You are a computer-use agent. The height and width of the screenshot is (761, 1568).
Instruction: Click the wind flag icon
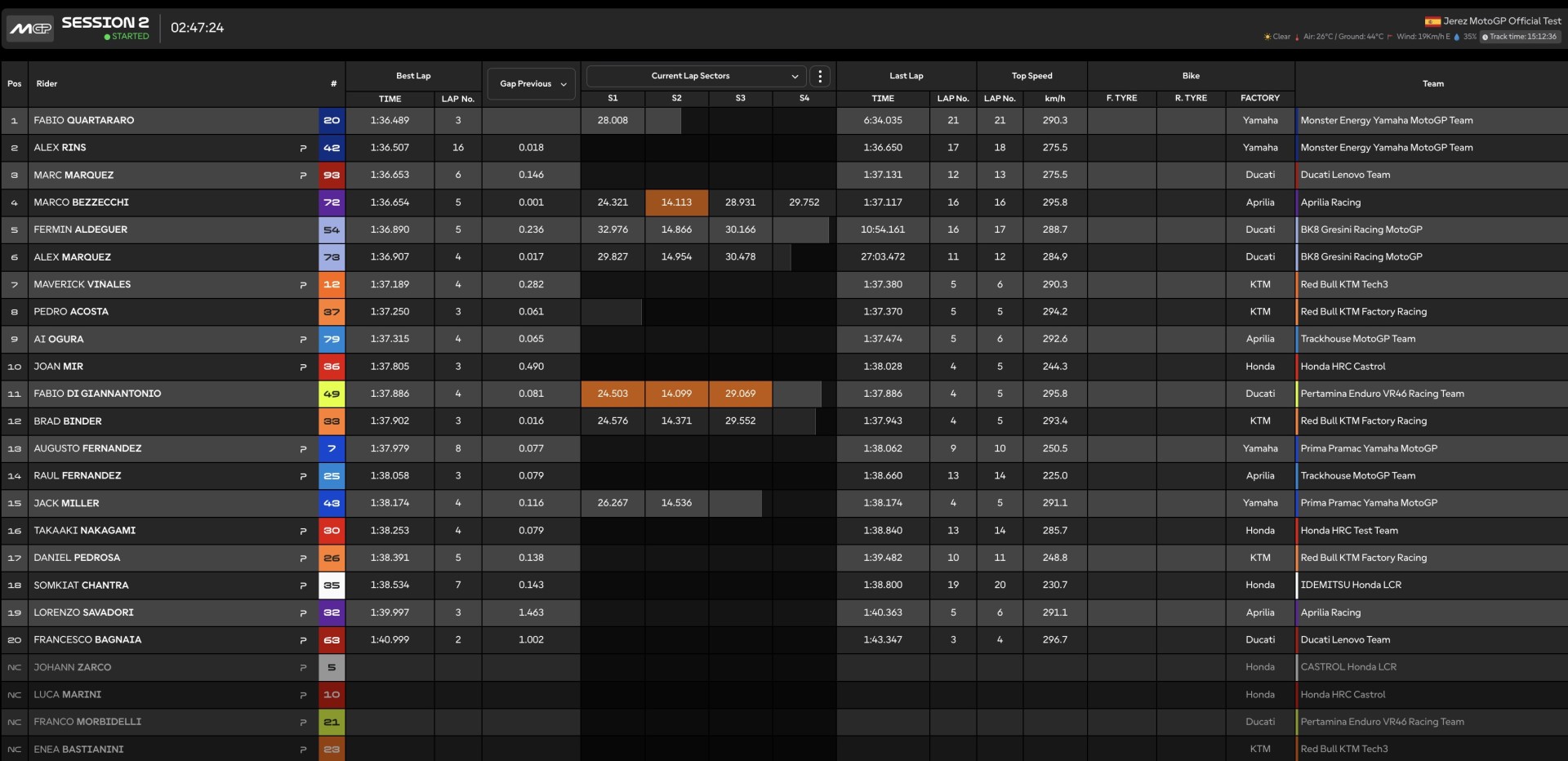[x=1389, y=37]
